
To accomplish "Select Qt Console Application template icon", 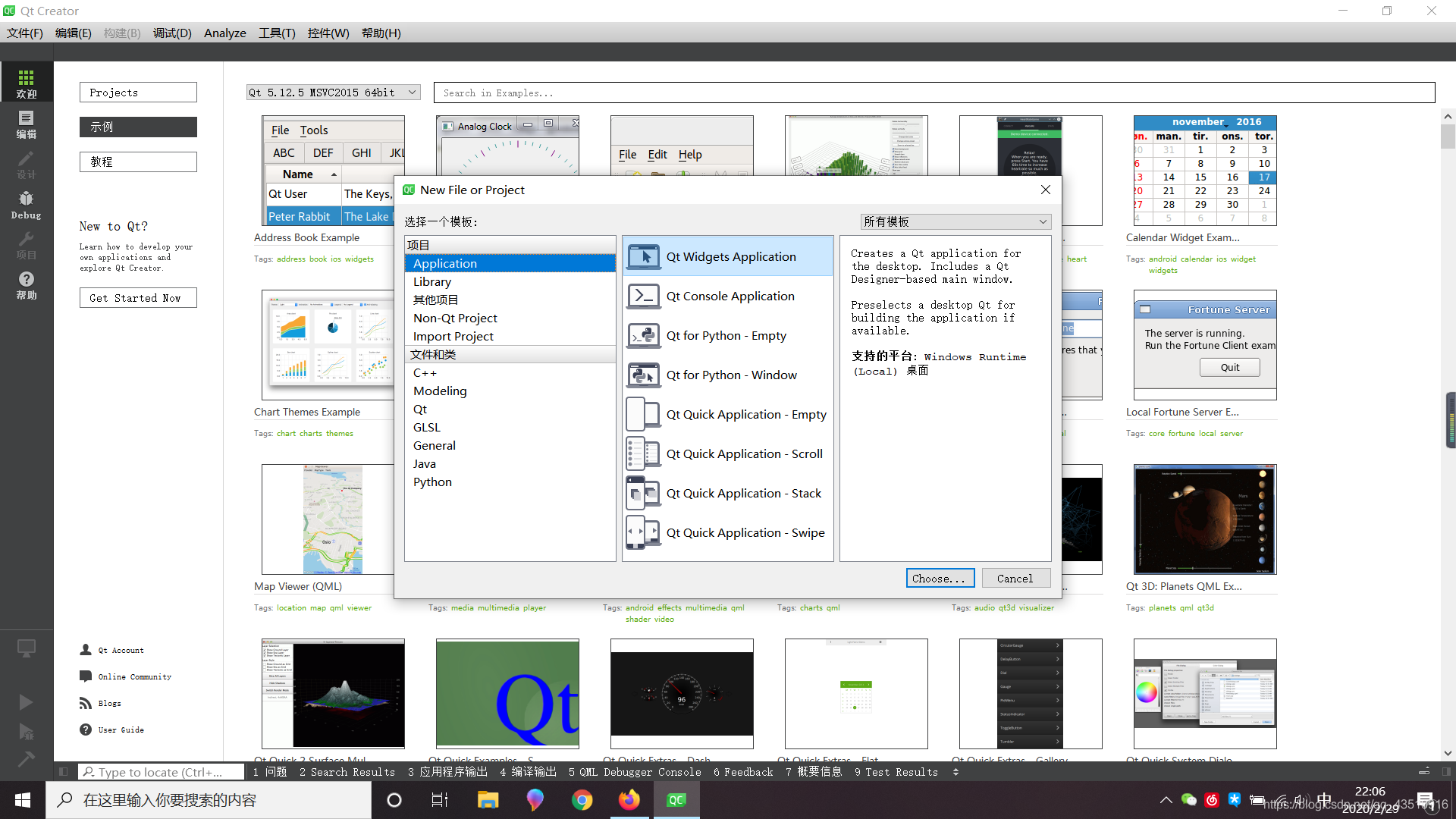I will [x=643, y=296].
